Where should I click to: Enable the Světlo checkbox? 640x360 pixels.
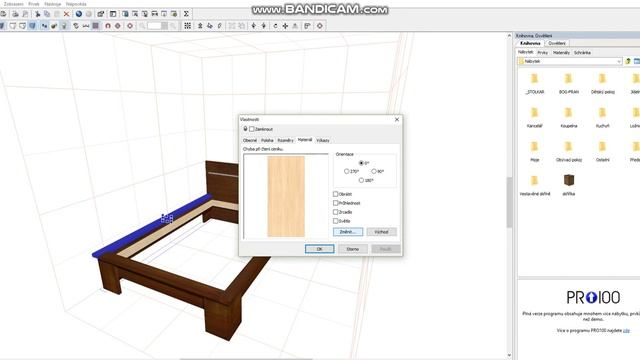[x=336, y=221]
